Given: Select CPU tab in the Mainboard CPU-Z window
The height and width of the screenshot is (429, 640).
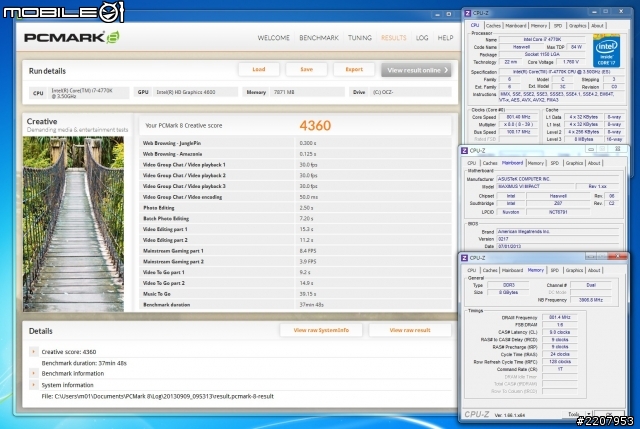Looking at the screenshot, I should (471, 163).
